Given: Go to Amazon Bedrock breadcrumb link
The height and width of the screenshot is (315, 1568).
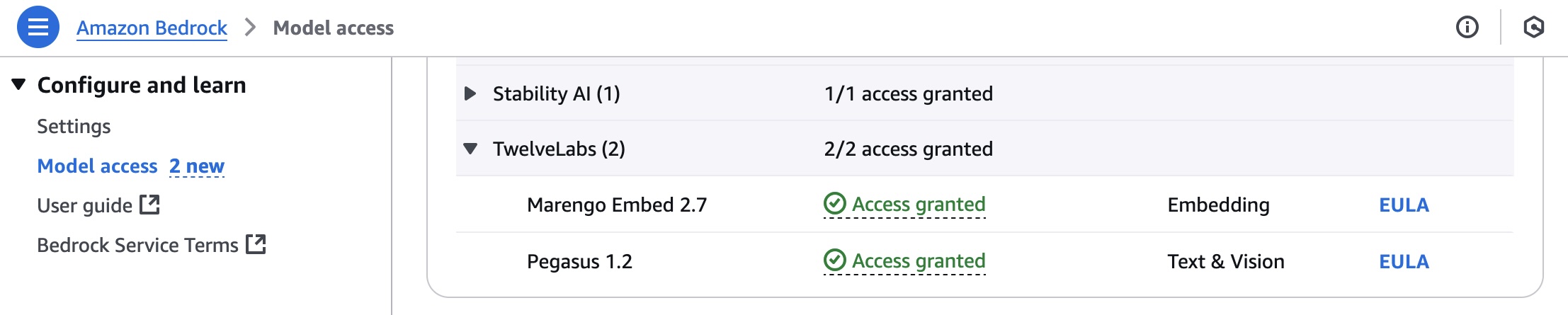Looking at the screenshot, I should click(152, 28).
